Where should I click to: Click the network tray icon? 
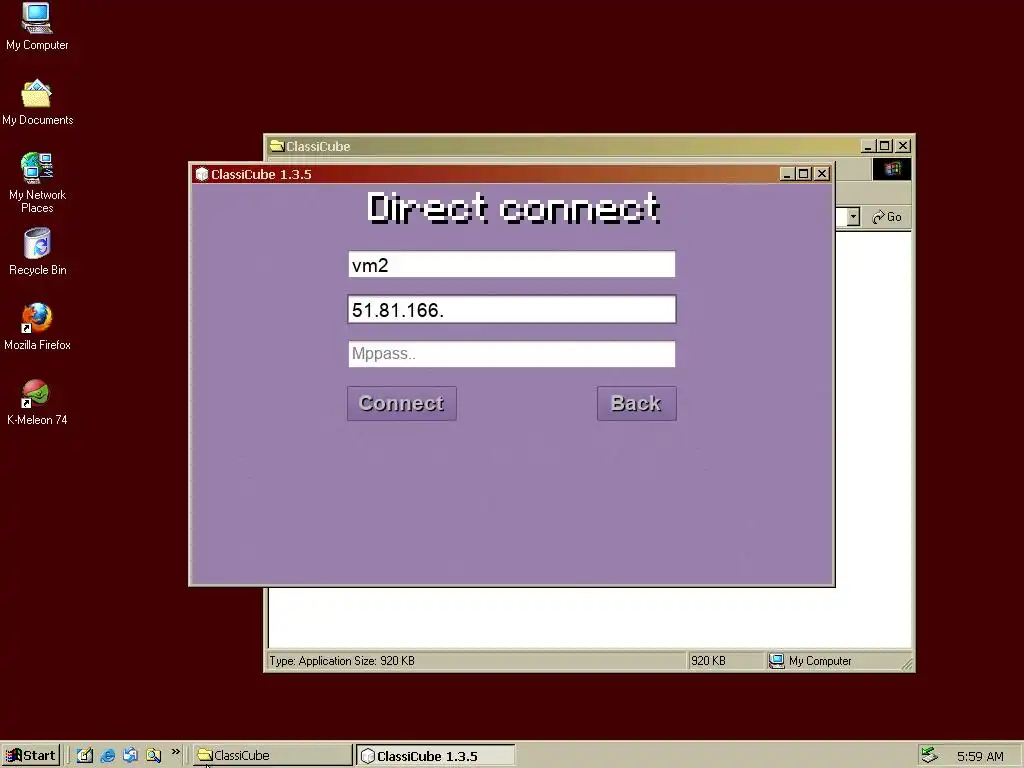pos(929,756)
